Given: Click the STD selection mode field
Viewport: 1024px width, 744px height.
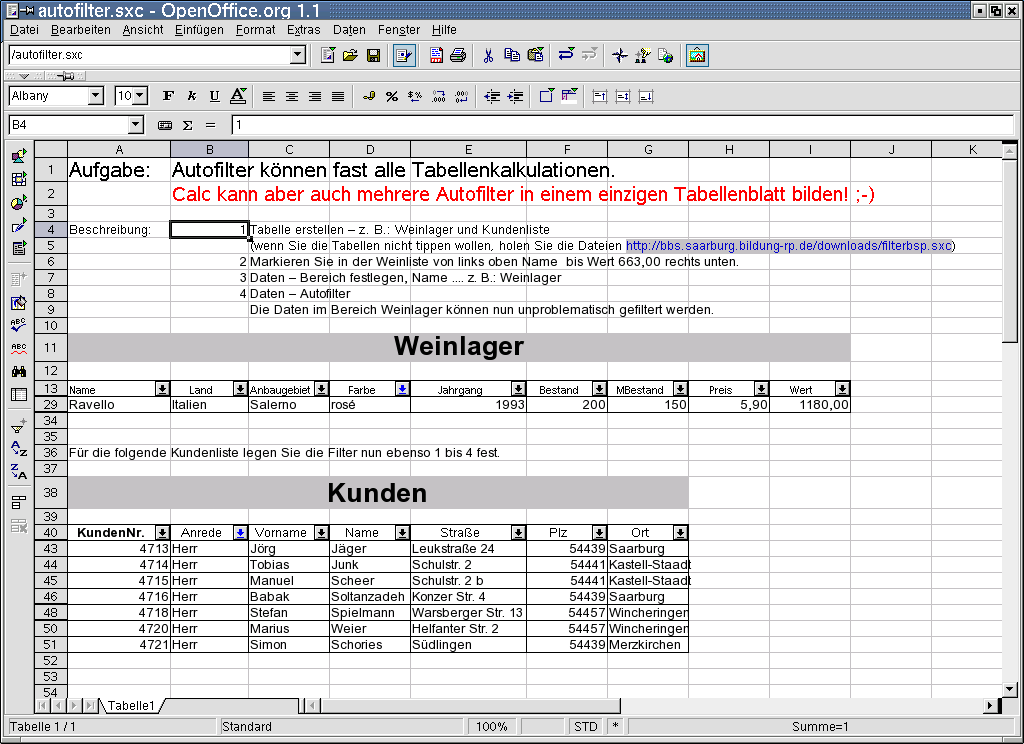Looking at the screenshot, I should click(585, 727).
